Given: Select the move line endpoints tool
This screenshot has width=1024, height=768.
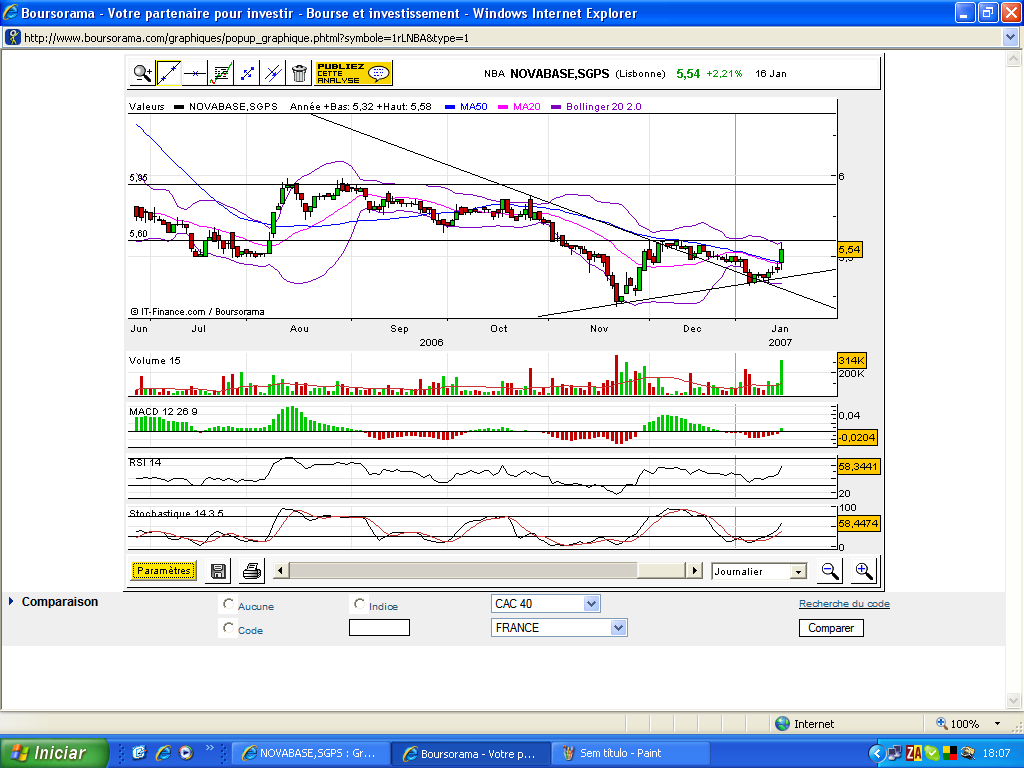Looking at the screenshot, I should point(247,73).
